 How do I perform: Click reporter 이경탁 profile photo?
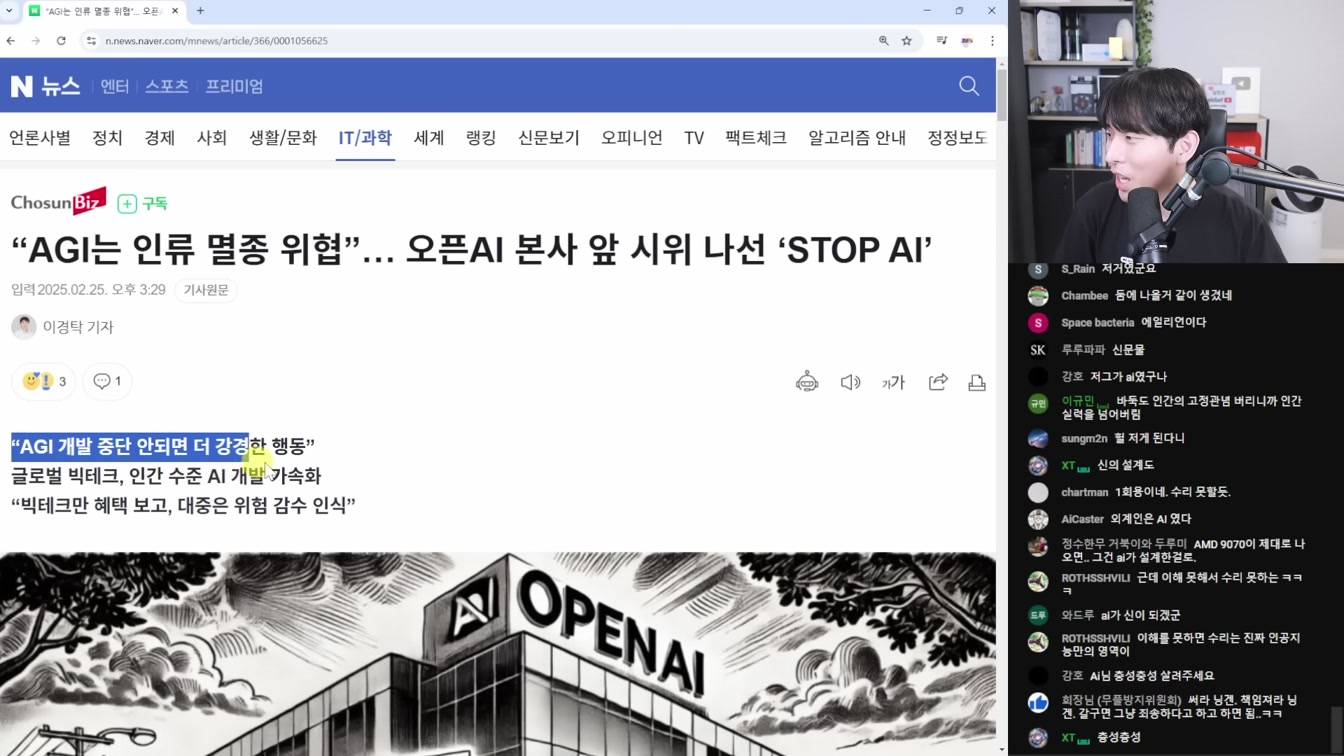coord(23,327)
